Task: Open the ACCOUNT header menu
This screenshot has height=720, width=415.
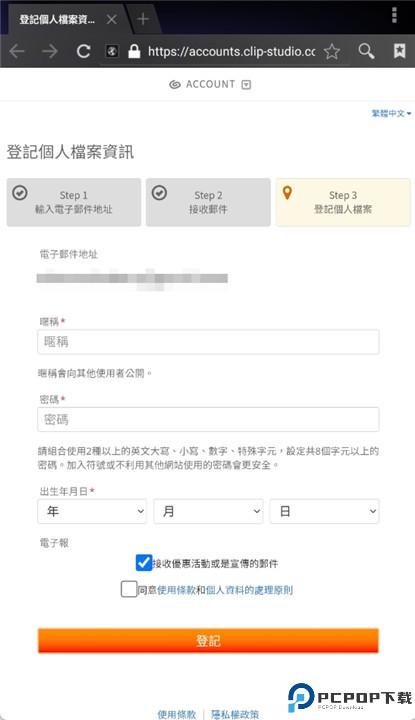Action: (210, 84)
